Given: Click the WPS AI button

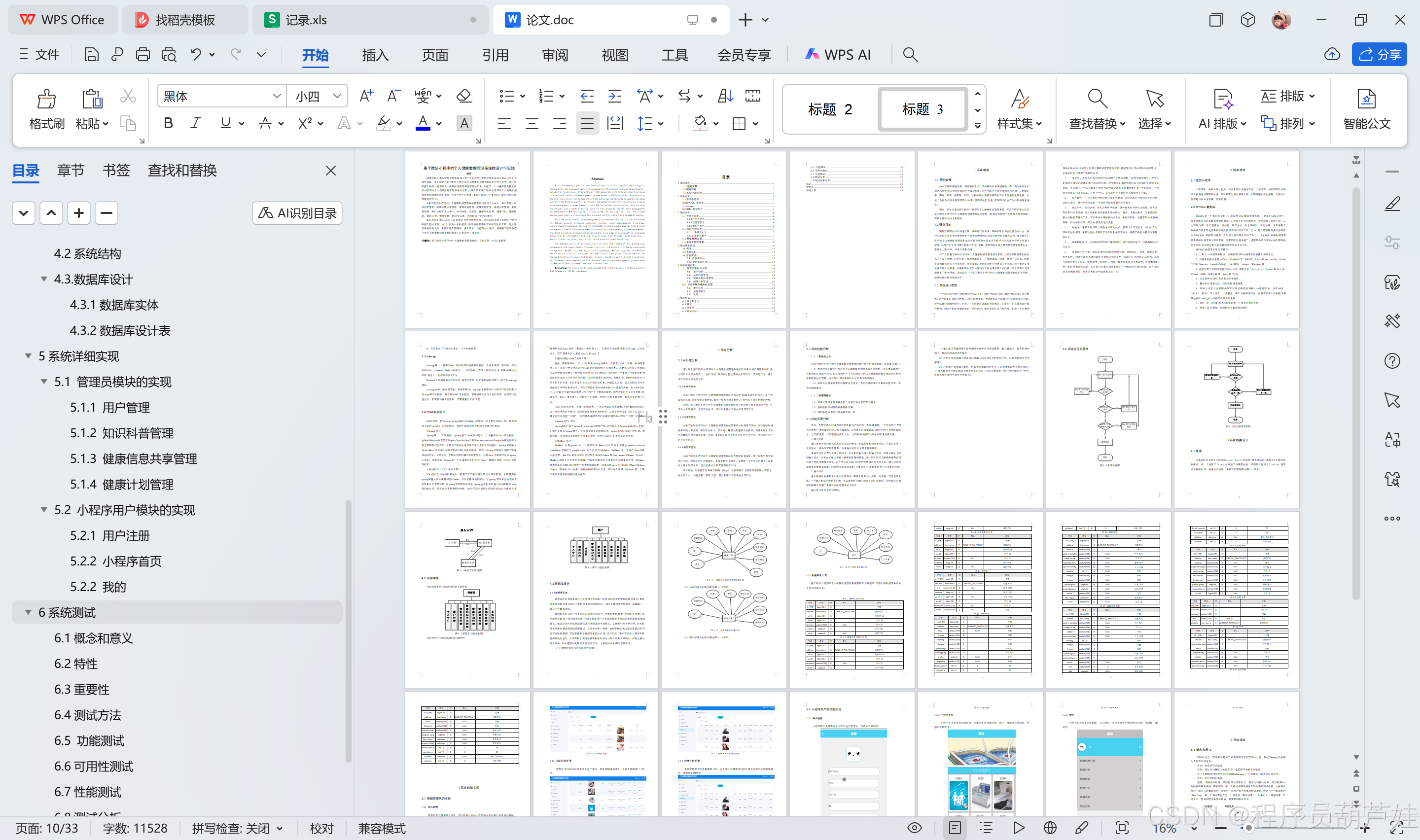Looking at the screenshot, I should point(838,54).
